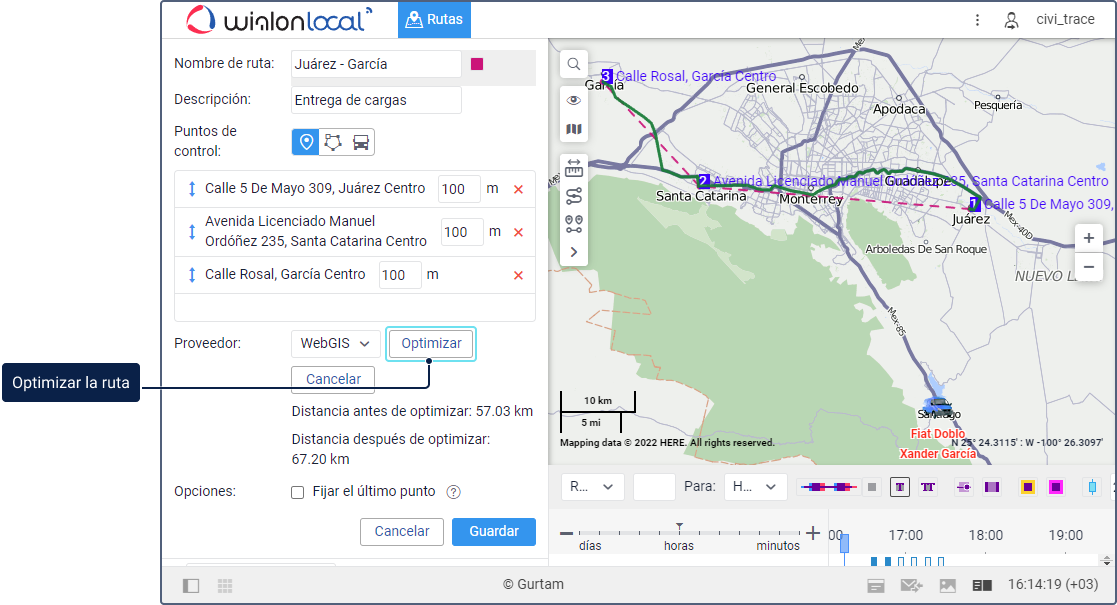Select the nearest units marker tool
Screen dimensions: 1117x605
[x=573, y=224]
